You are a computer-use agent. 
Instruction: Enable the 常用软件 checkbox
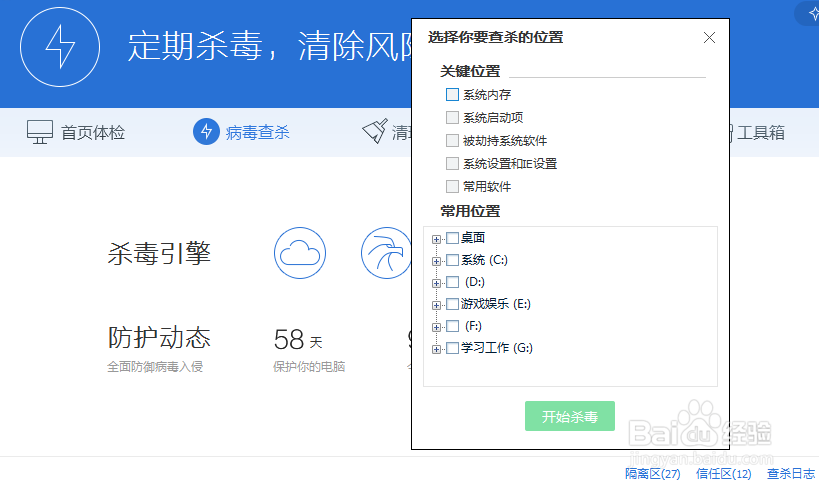pos(452,187)
